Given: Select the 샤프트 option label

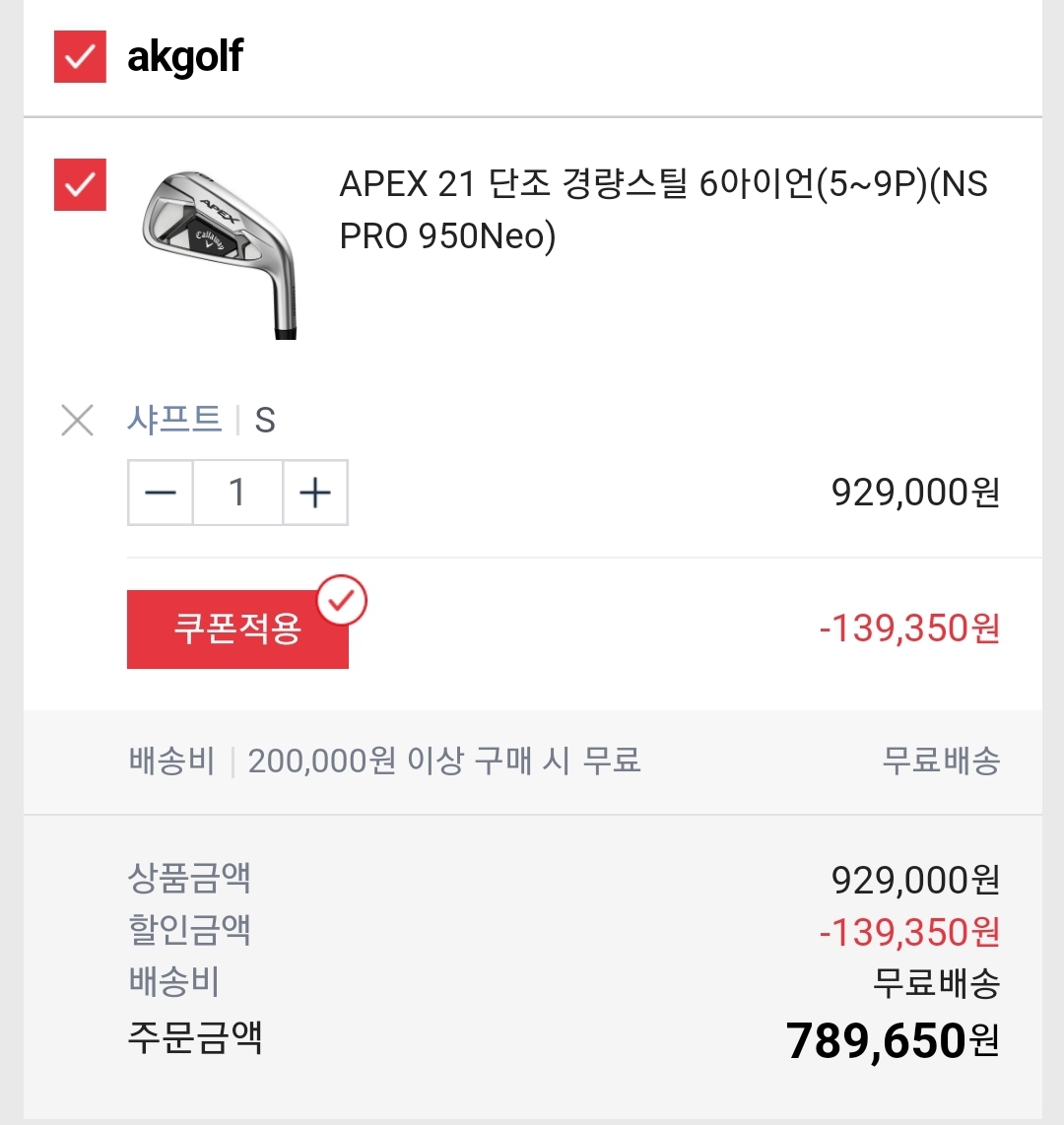Looking at the screenshot, I should [174, 421].
